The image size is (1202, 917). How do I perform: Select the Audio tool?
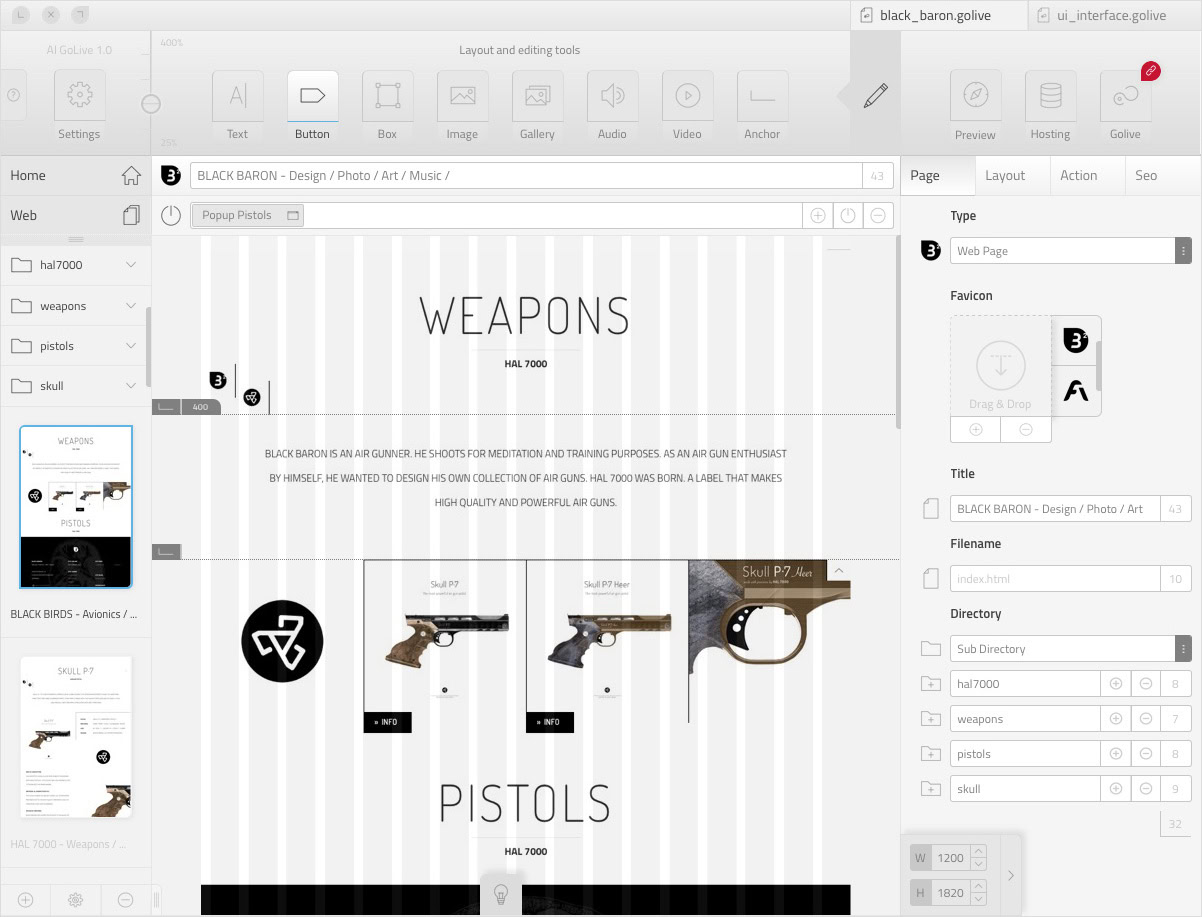click(x=612, y=97)
